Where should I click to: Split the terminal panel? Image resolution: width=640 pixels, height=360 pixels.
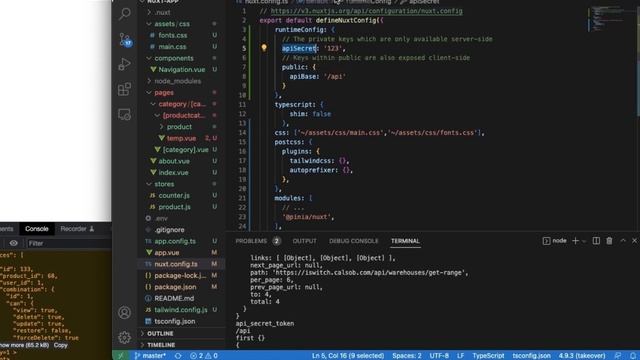[x=596, y=241]
